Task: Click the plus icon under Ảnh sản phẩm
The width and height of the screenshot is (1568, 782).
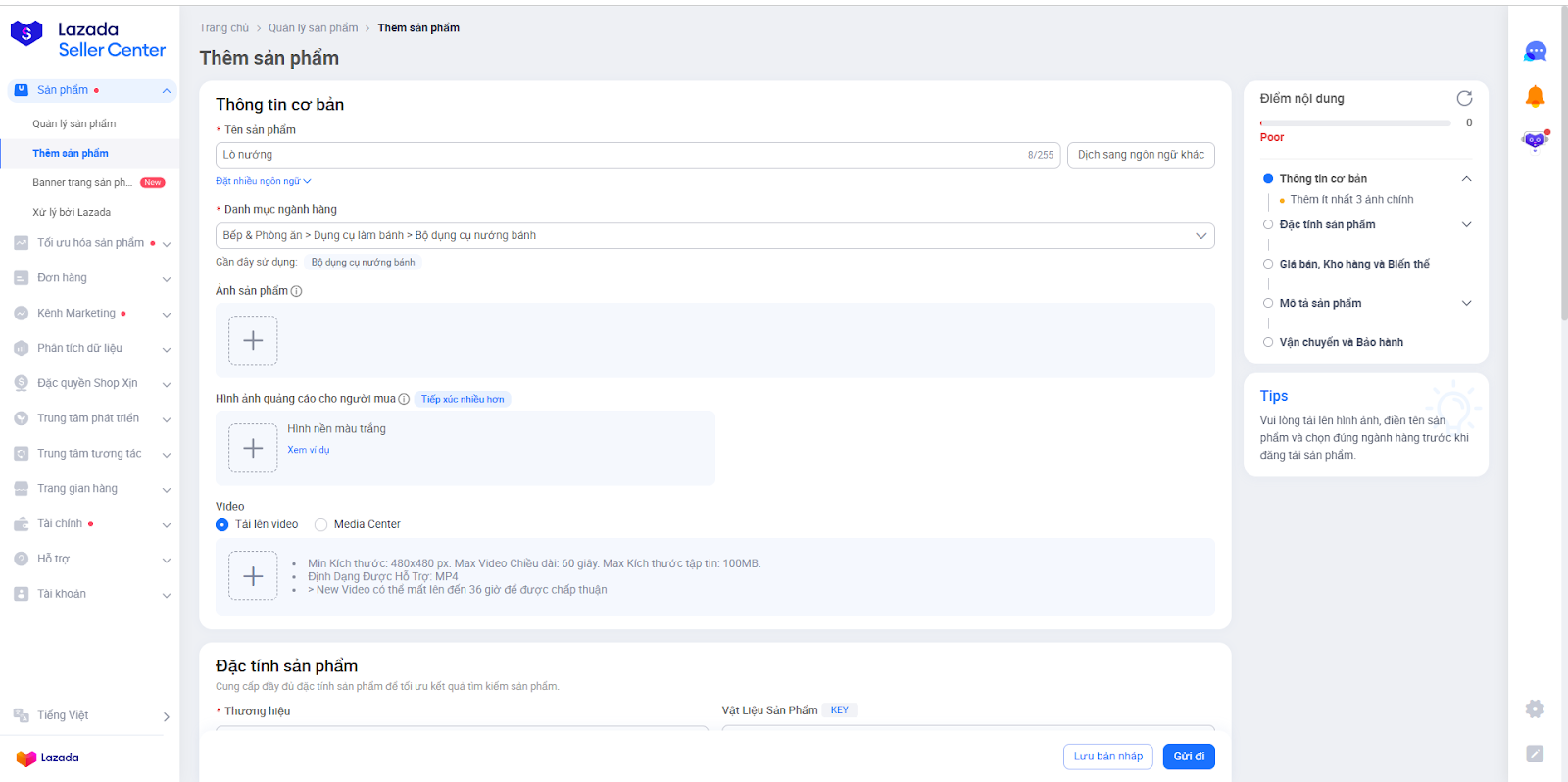Action: tap(253, 340)
